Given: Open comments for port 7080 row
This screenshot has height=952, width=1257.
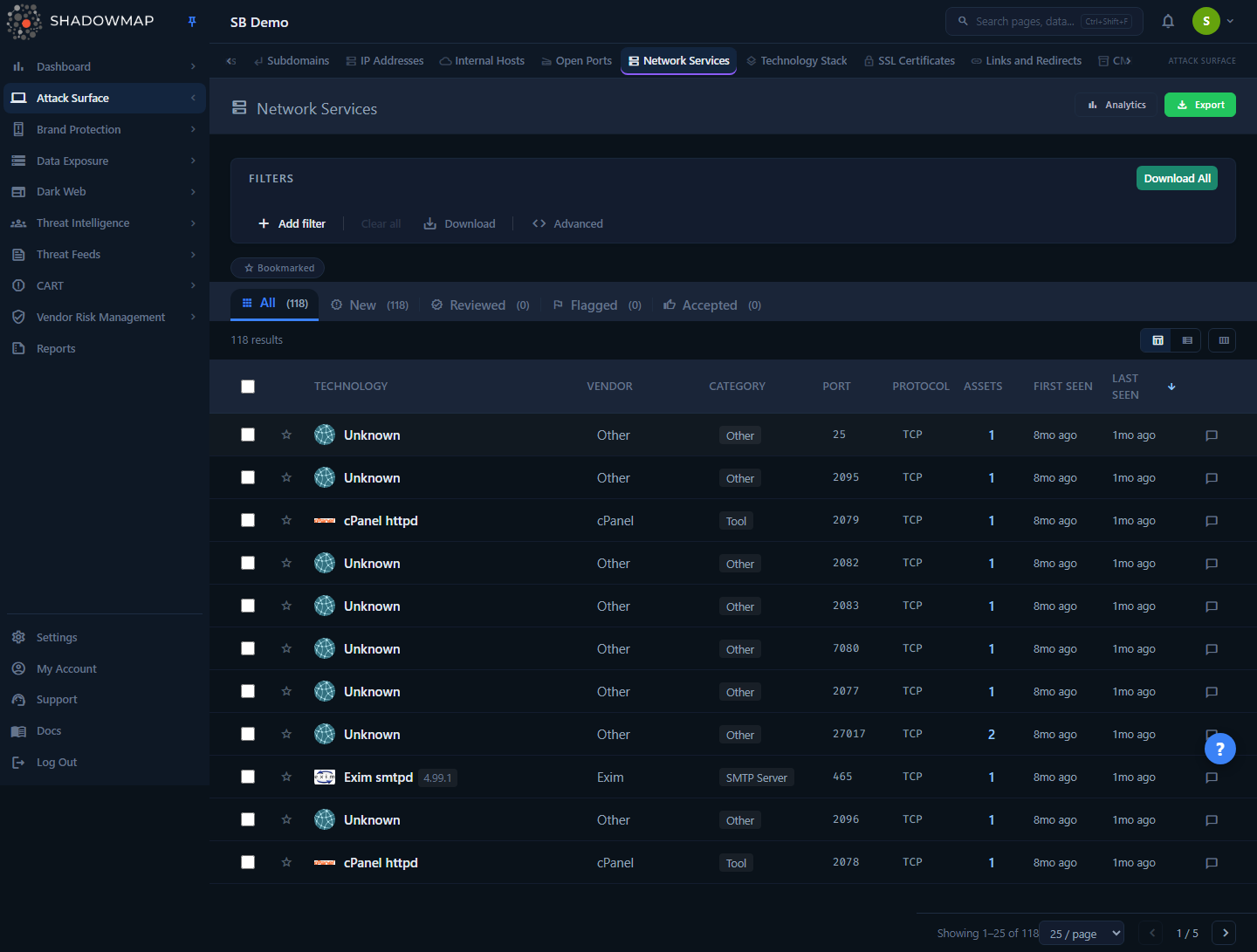Looking at the screenshot, I should [x=1212, y=649].
